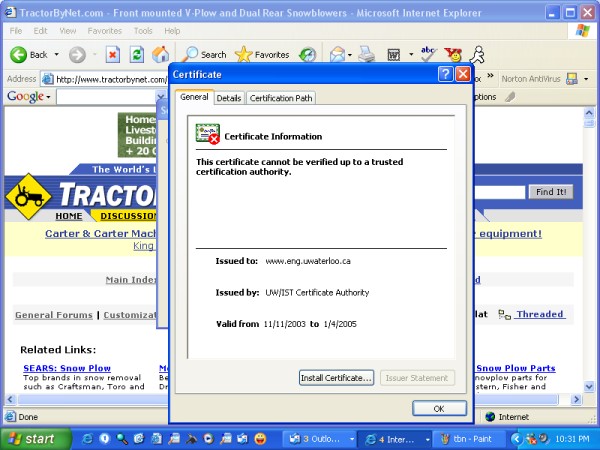Click the address bar URL field
Screen dimensions: 600x450
[x=104, y=79]
